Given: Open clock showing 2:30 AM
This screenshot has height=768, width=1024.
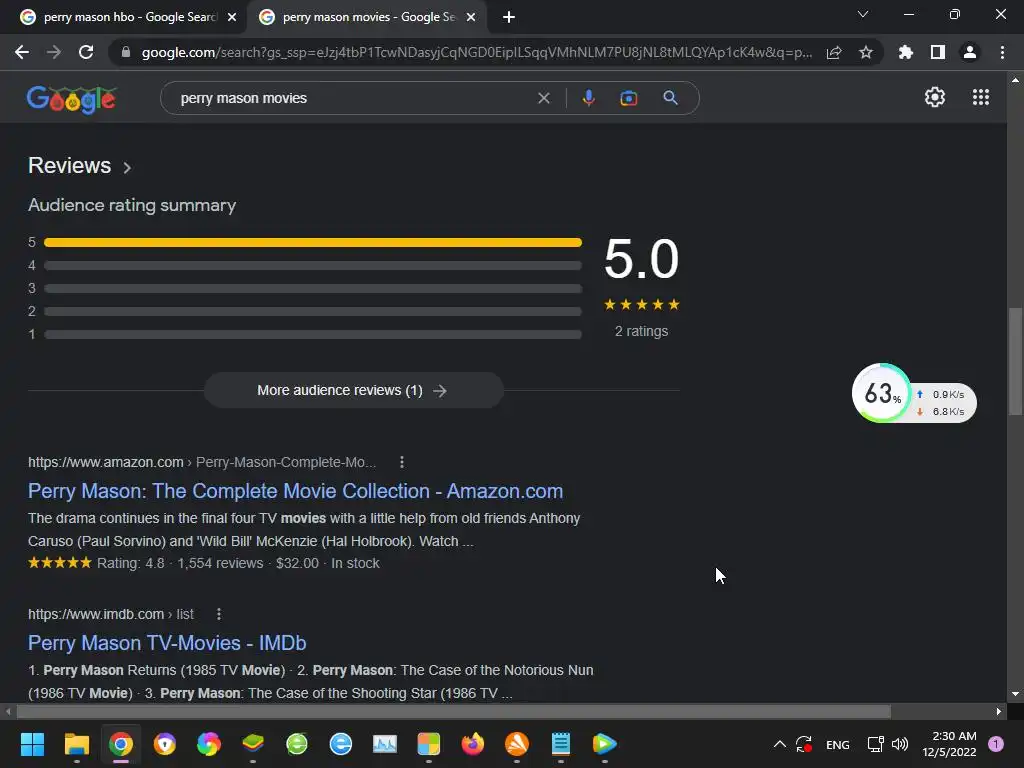Looking at the screenshot, I should point(950,744).
